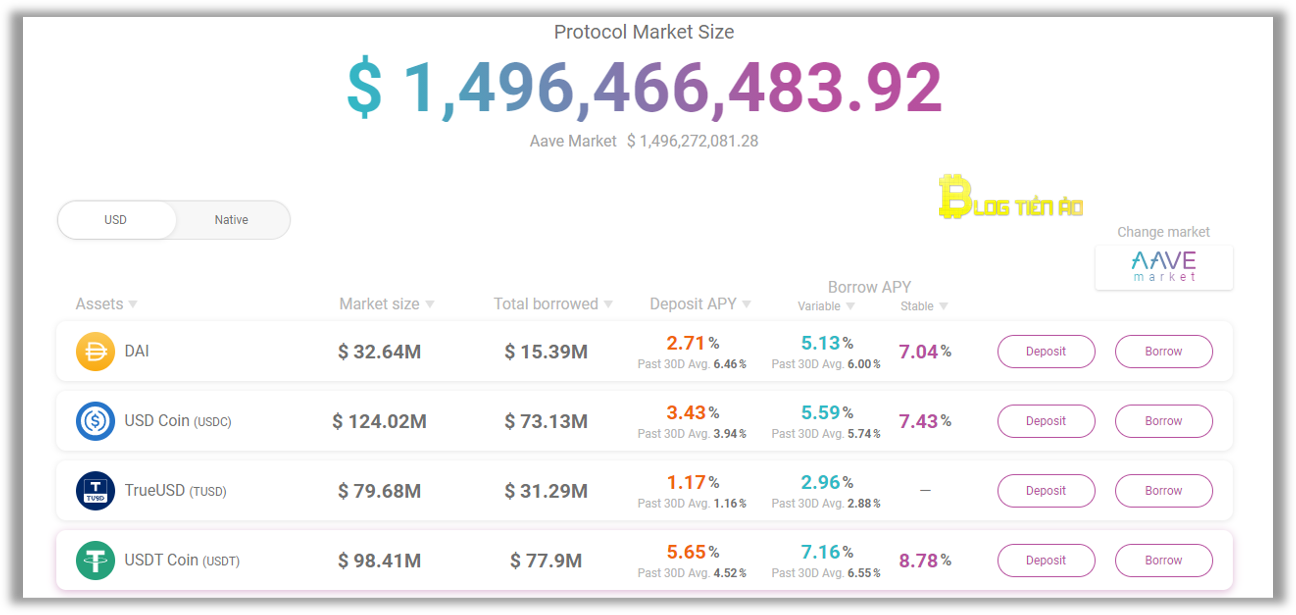Click the $ 124.02M market size value

(379, 422)
